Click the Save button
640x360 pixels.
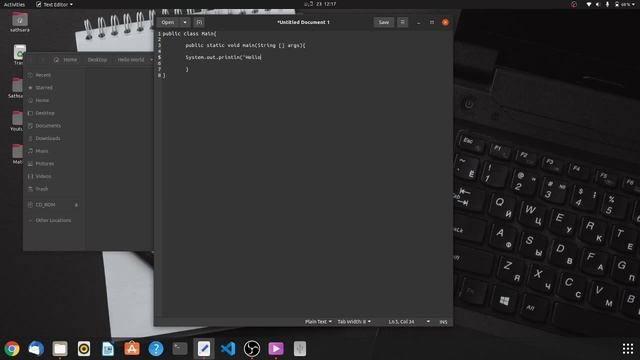coord(384,22)
